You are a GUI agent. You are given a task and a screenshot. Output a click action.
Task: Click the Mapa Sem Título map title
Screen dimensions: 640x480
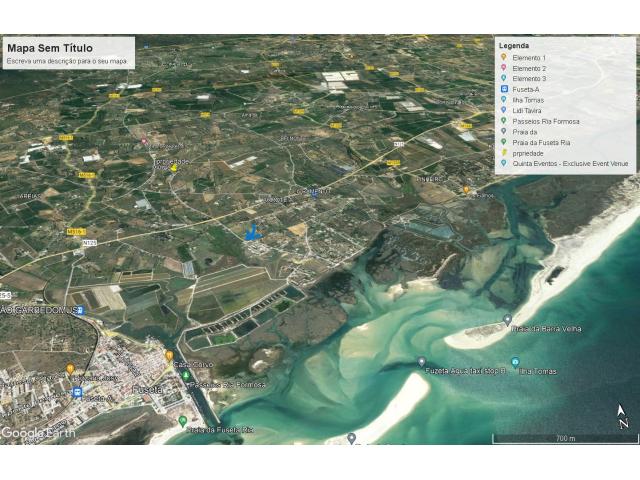50,48
